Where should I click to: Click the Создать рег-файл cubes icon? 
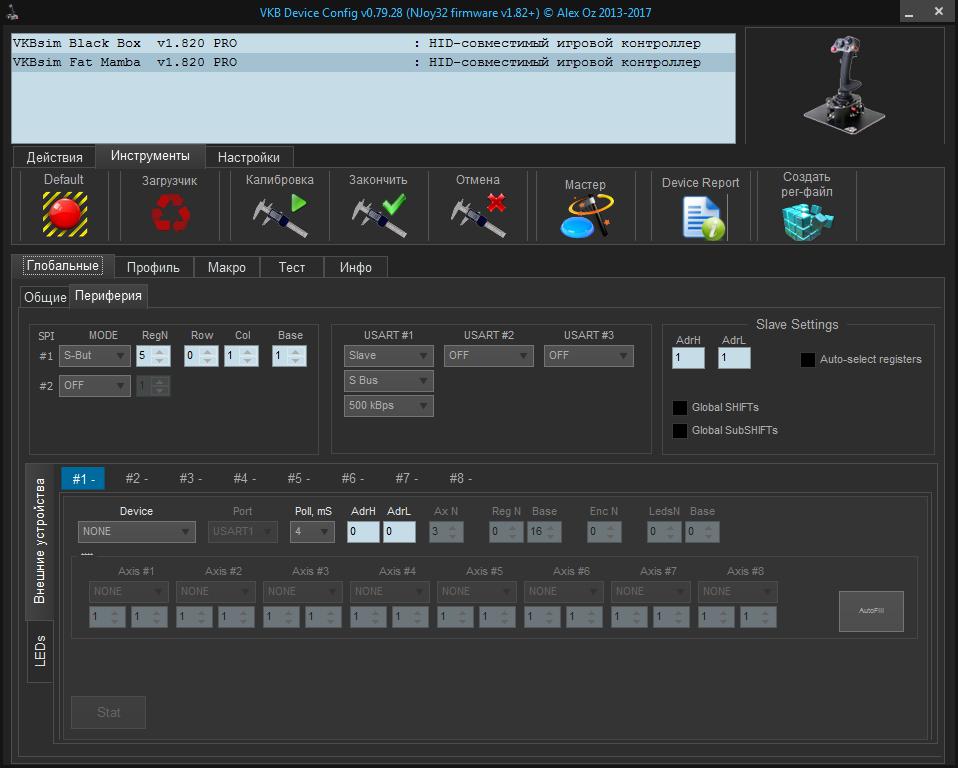(x=807, y=221)
